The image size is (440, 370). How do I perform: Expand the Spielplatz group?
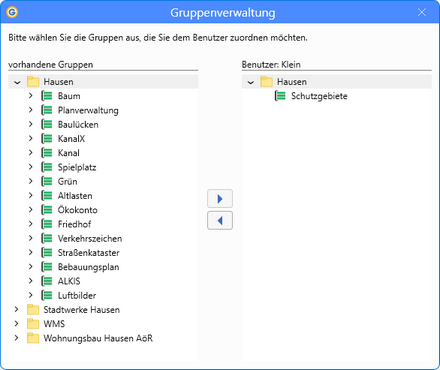[x=31, y=167]
